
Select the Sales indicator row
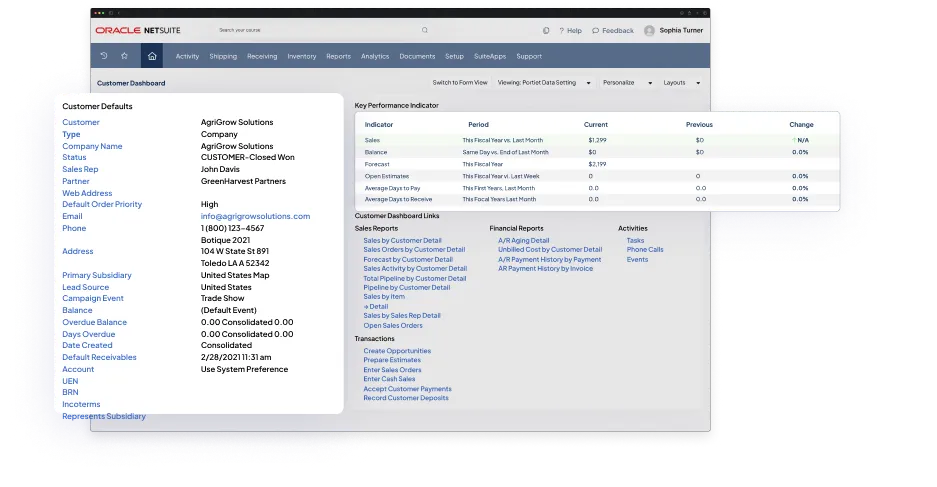pyautogui.click(x=596, y=140)
